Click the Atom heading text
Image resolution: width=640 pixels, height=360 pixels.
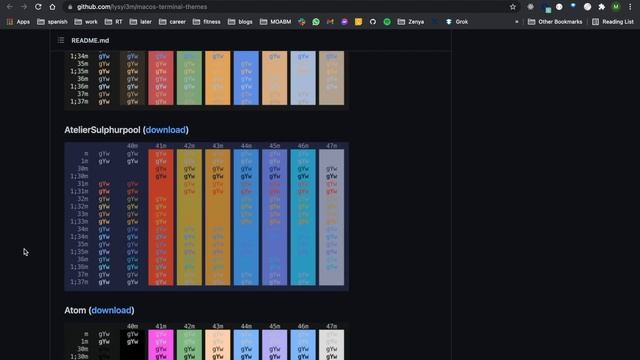point(75,310)
